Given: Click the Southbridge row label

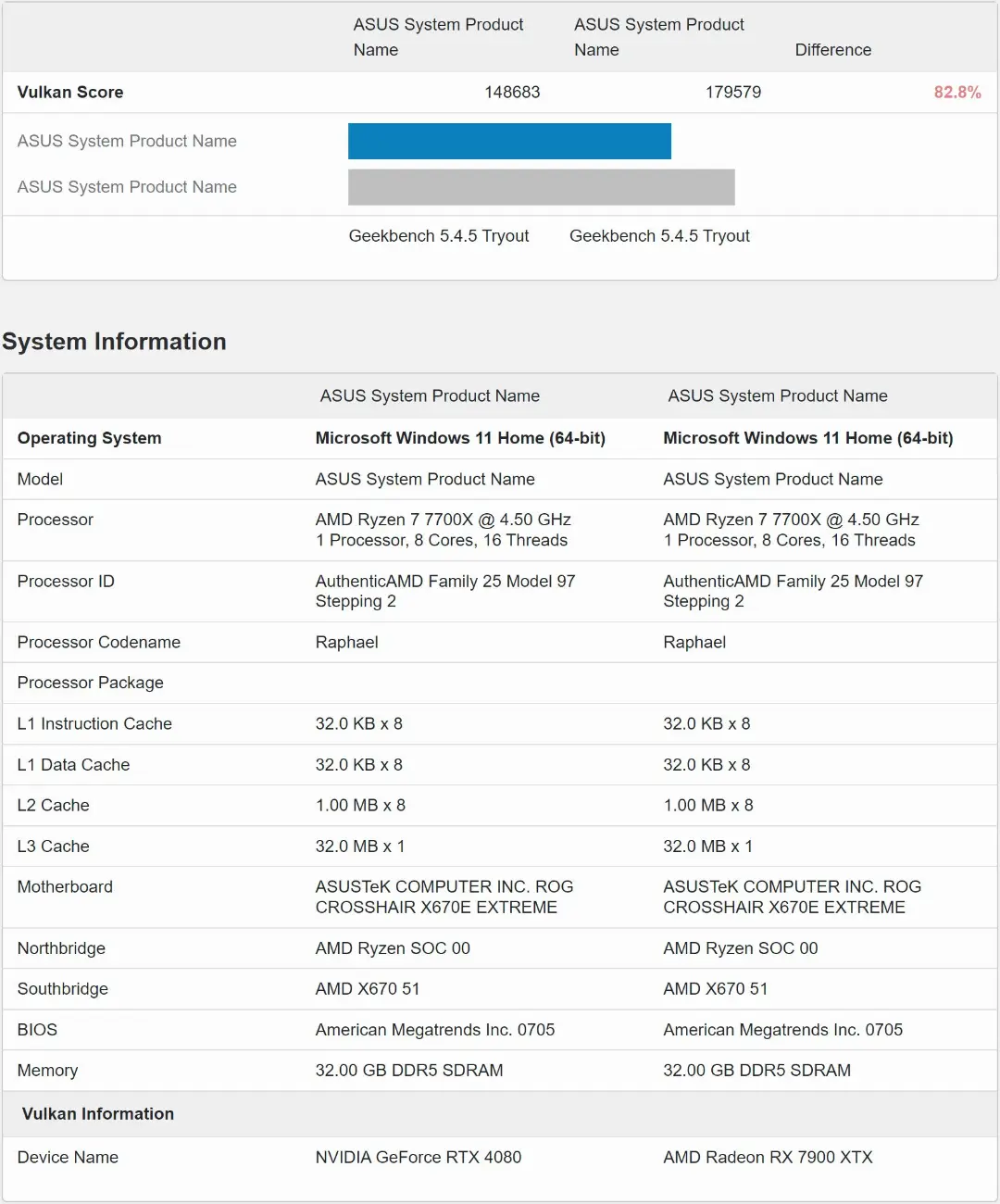Looking at the screenshot, I should point(62,988).
